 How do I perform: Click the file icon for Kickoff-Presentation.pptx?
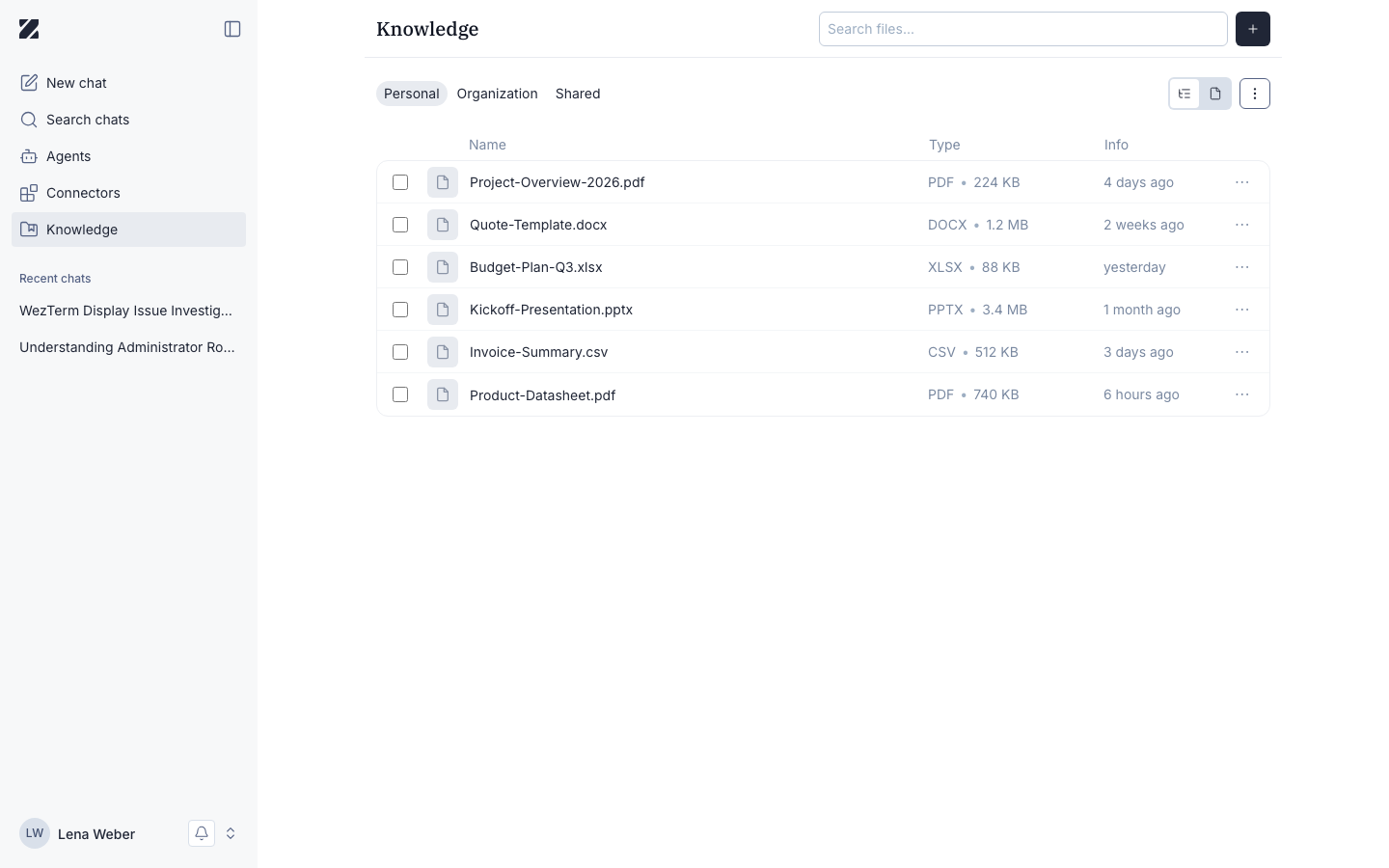[443, 310]
